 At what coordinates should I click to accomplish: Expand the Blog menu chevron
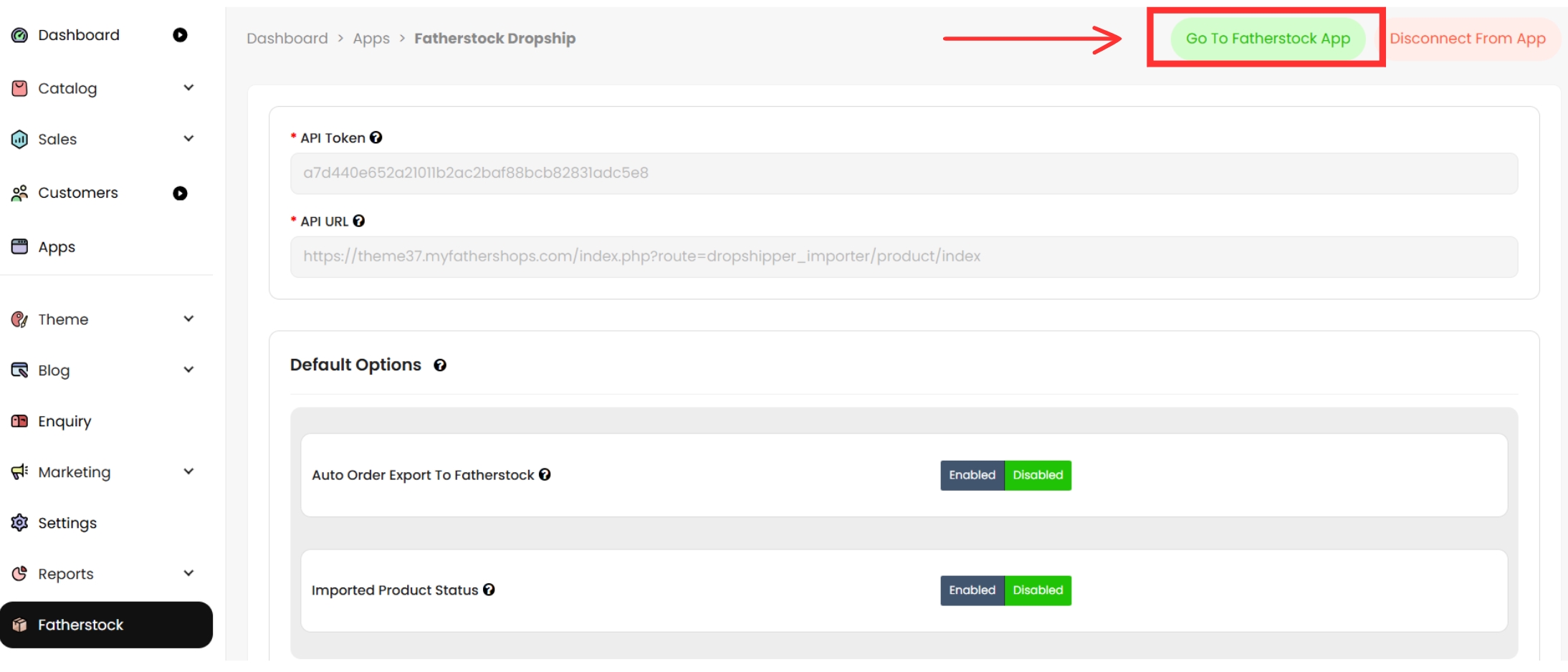pyautogui.click(x=188, y=370)
